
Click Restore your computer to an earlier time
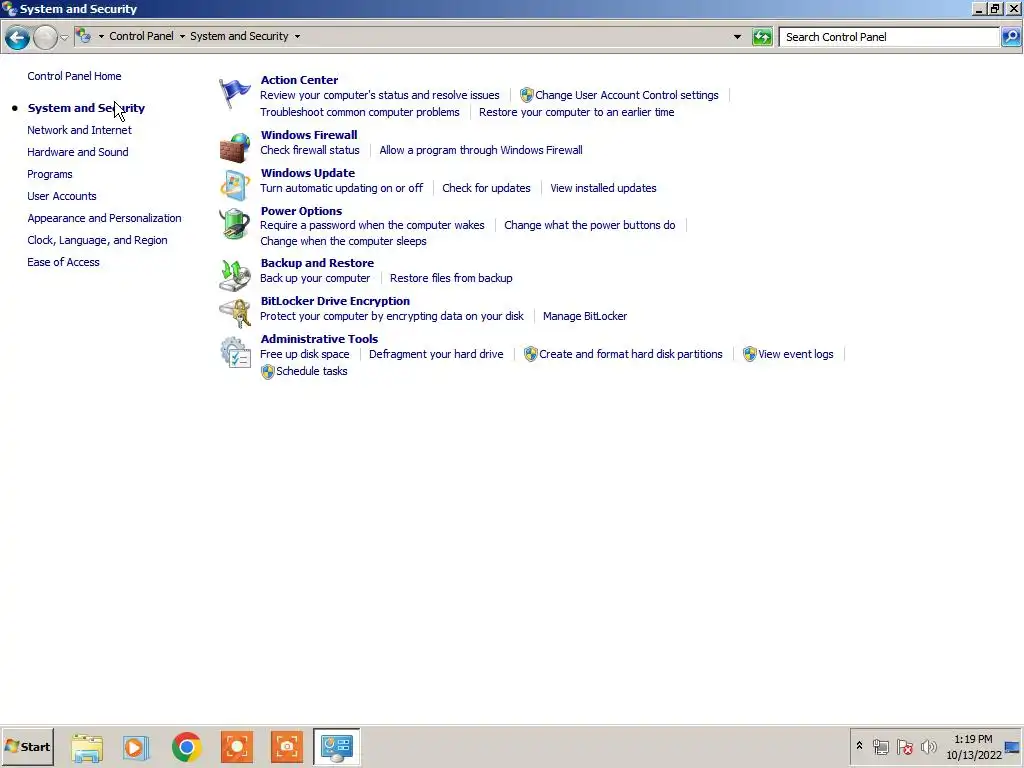pyautogui.click(x=577, y=112)
